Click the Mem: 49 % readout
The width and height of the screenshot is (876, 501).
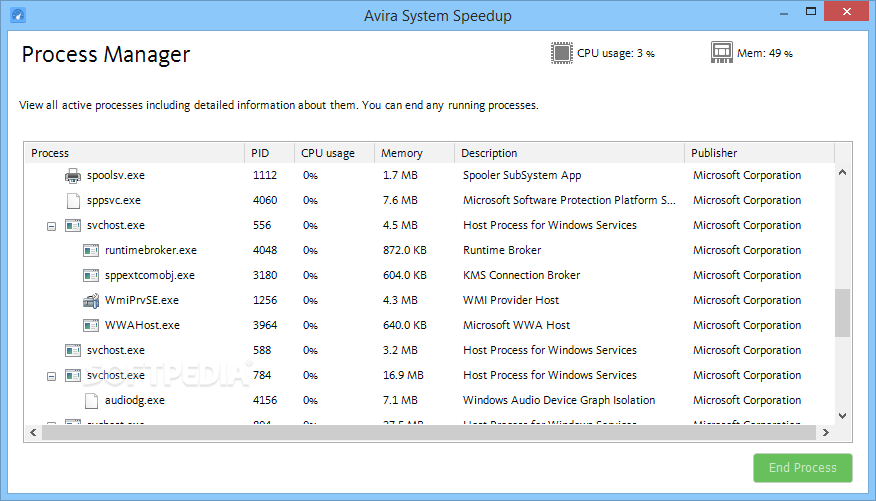pos(764,54)
